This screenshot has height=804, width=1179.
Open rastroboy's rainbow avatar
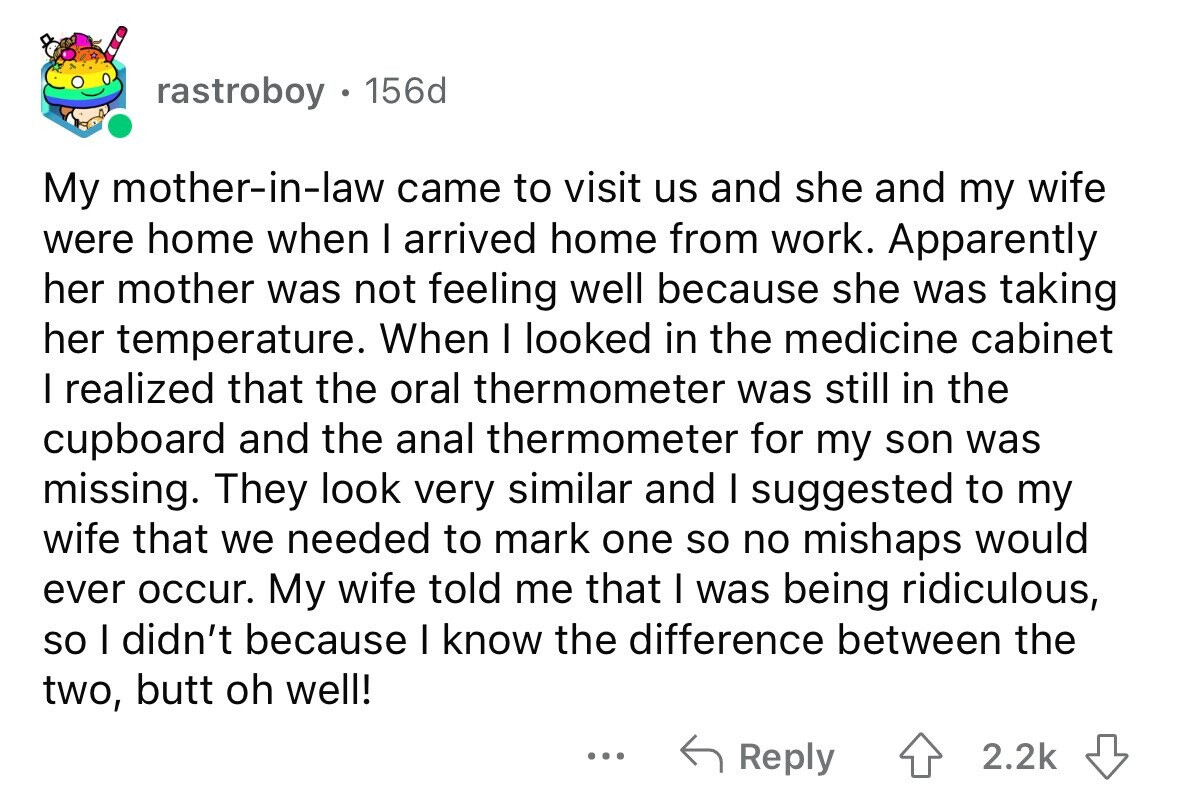(83, 84)
